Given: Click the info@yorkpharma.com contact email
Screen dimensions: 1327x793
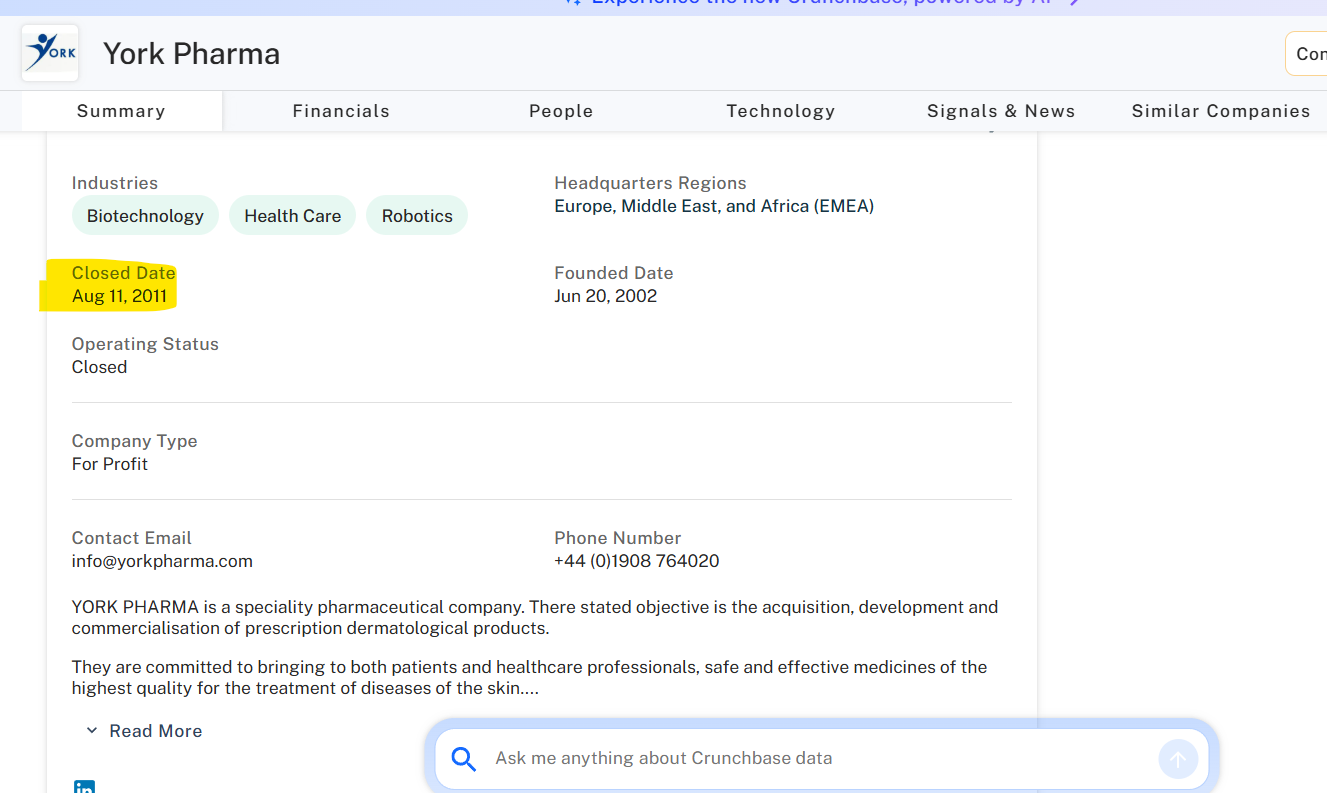Looking at the screenshot, I should 162,561.
